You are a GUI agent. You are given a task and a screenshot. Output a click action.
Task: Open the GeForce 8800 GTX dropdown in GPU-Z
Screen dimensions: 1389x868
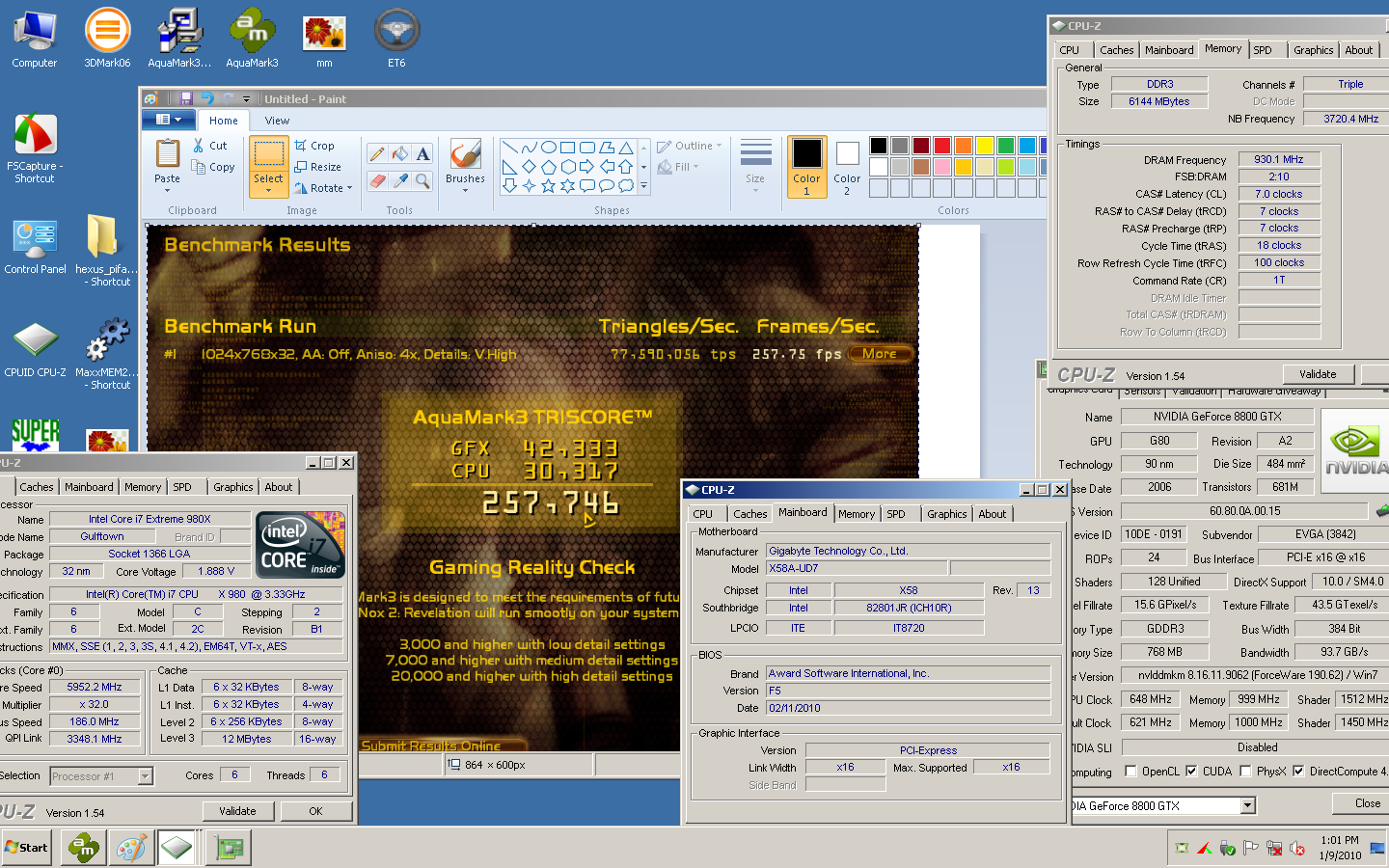1247,805
